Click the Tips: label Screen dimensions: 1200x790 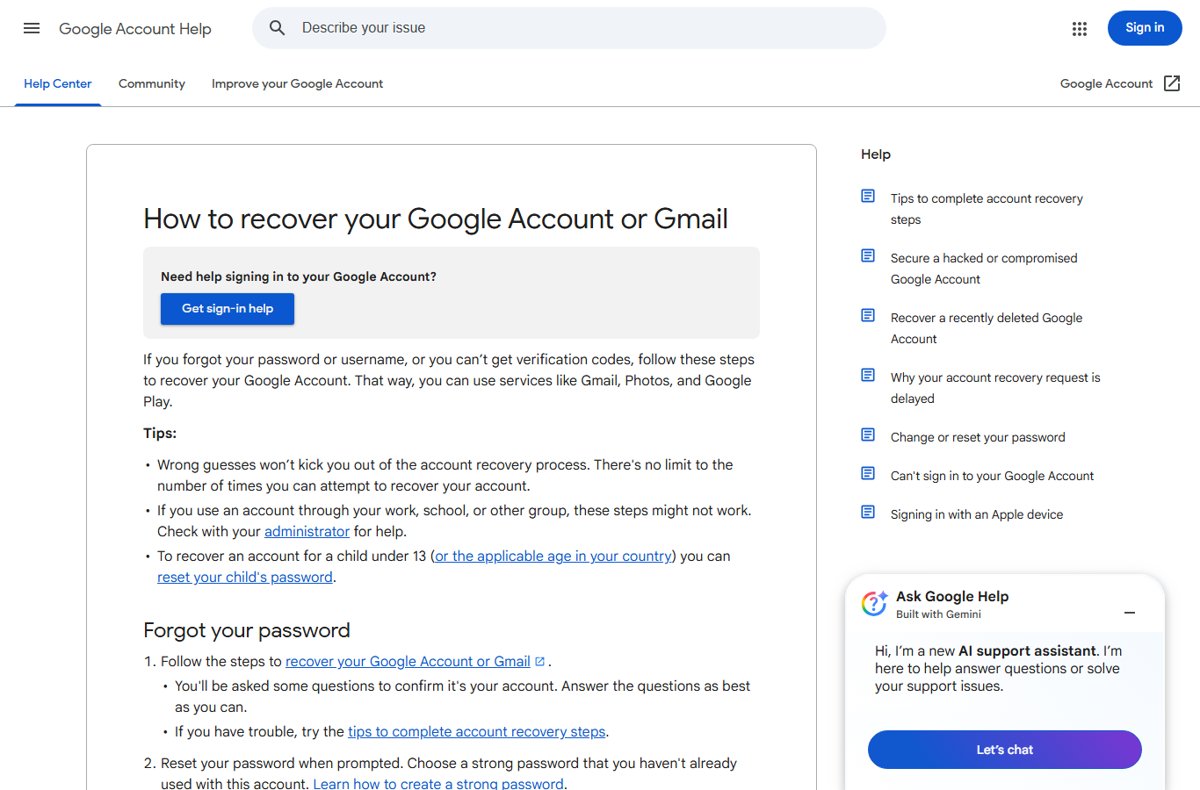point(160,433)
